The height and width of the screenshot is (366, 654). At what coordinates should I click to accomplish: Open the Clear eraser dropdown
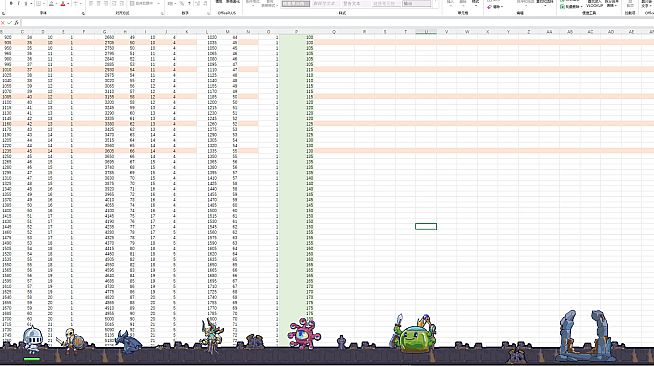pos(496,7)
